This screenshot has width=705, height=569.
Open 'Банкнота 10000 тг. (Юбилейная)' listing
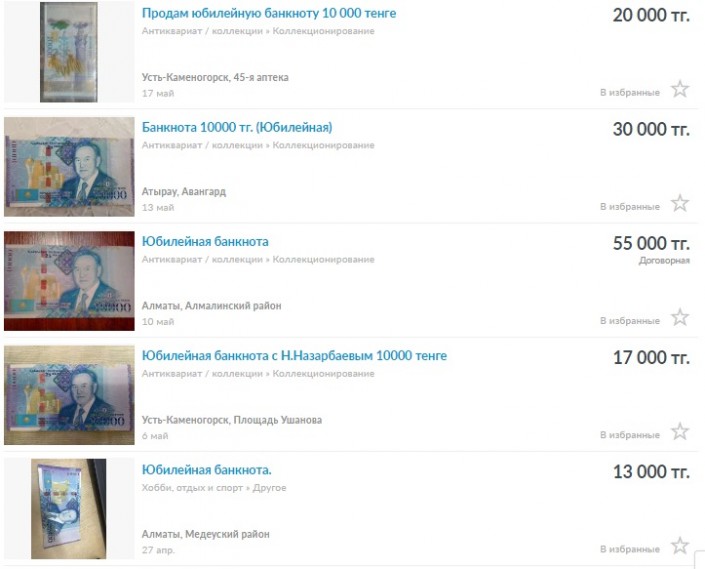(237, 128)
